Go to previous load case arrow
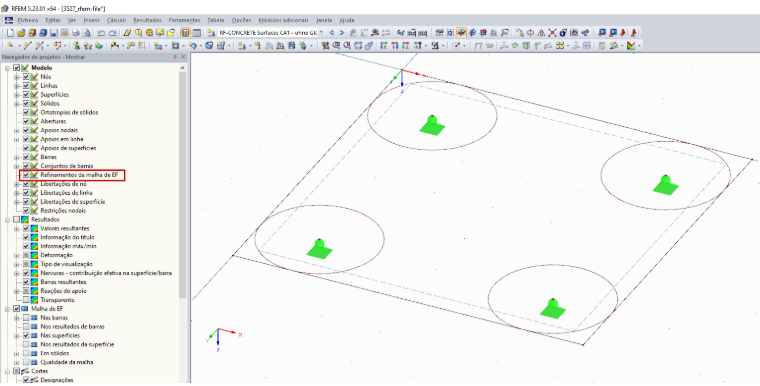This screenshot has width=760, height=386. tap(332, 33)
